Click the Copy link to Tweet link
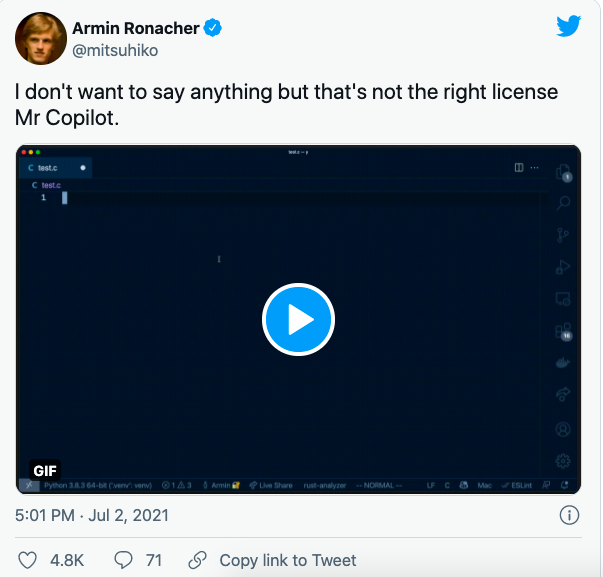This screenshot has width=603, height=577. 287,560
